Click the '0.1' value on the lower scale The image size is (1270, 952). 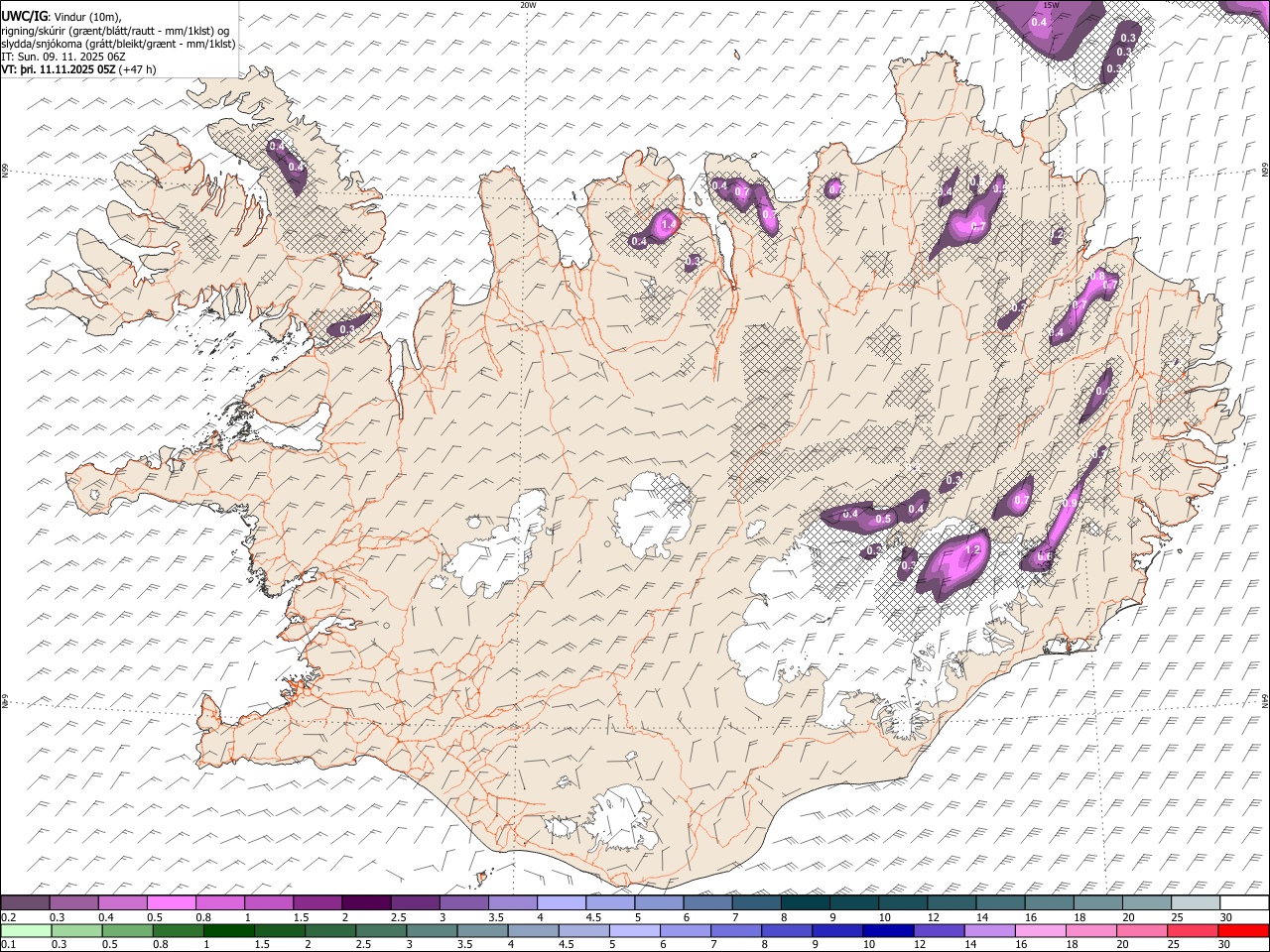[x=9, y=944]
